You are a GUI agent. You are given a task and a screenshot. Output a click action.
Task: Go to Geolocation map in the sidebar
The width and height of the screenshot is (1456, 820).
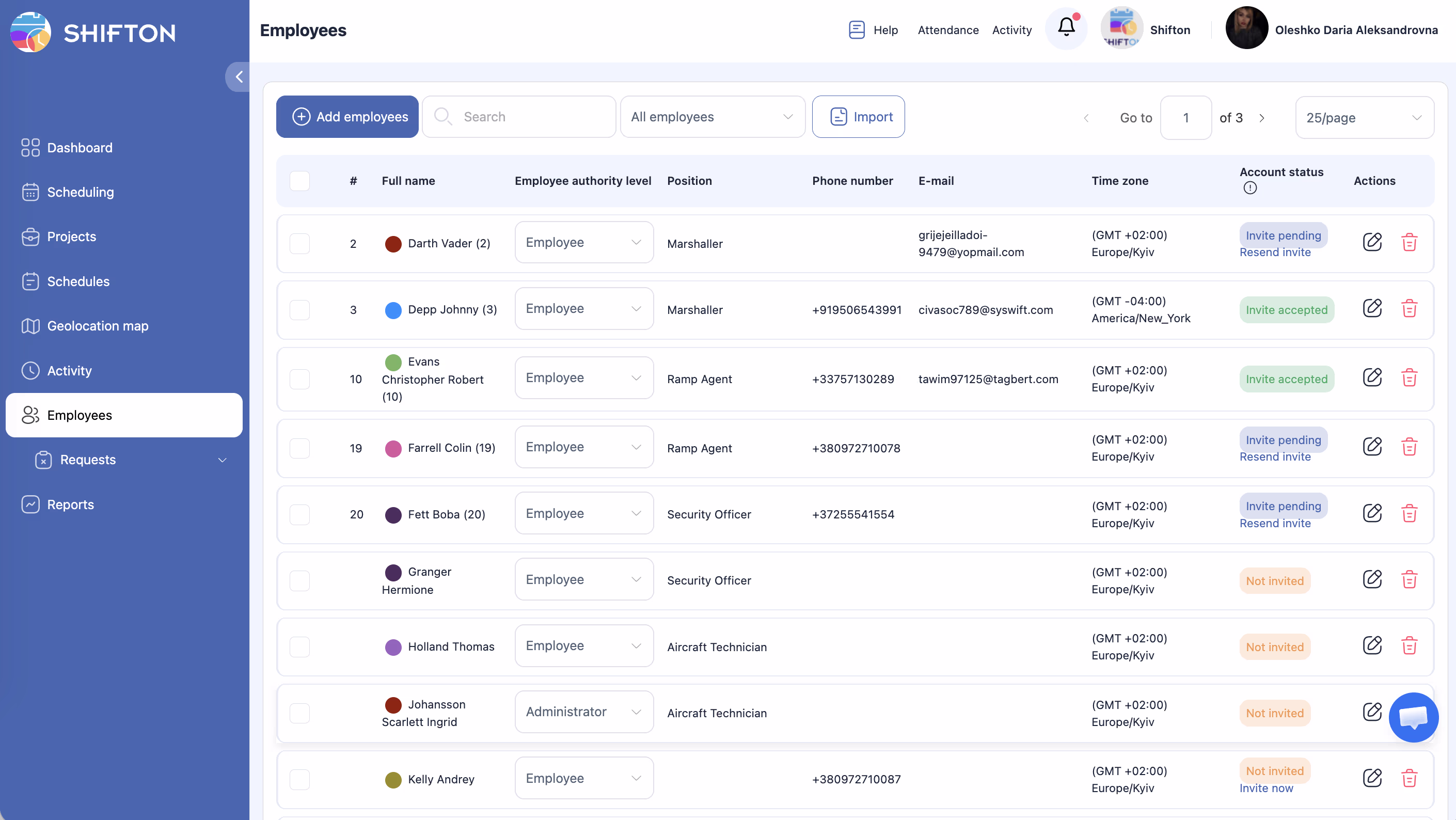(97, 326)
